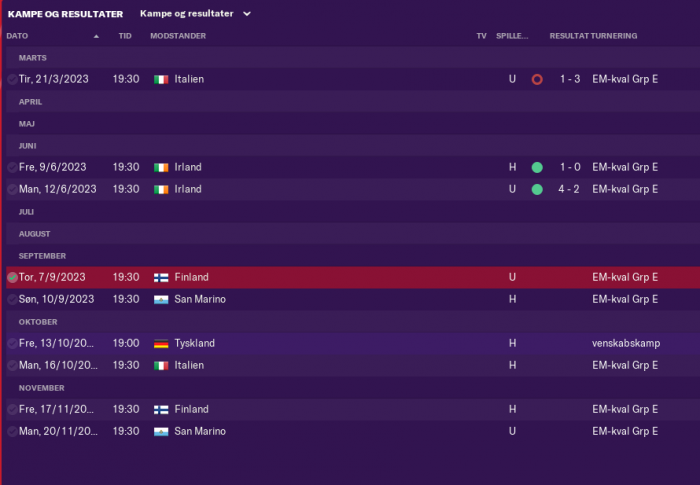Image resolution: width=700 pixels, height=485 pixels.
Task: Open the Kampe og resultater dropdown
Action: pos(196,14)
